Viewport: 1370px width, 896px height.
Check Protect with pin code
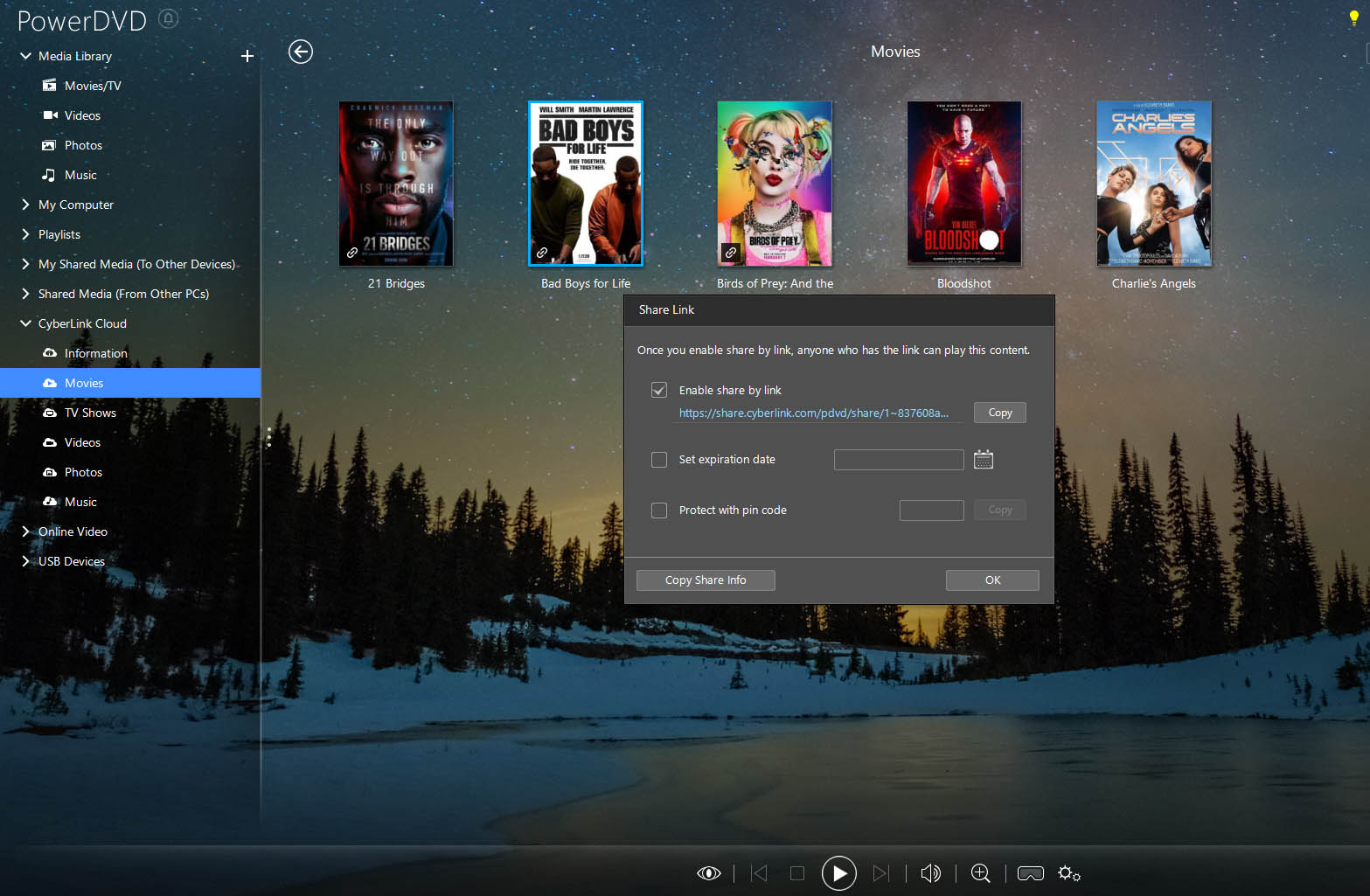point(658,510)
